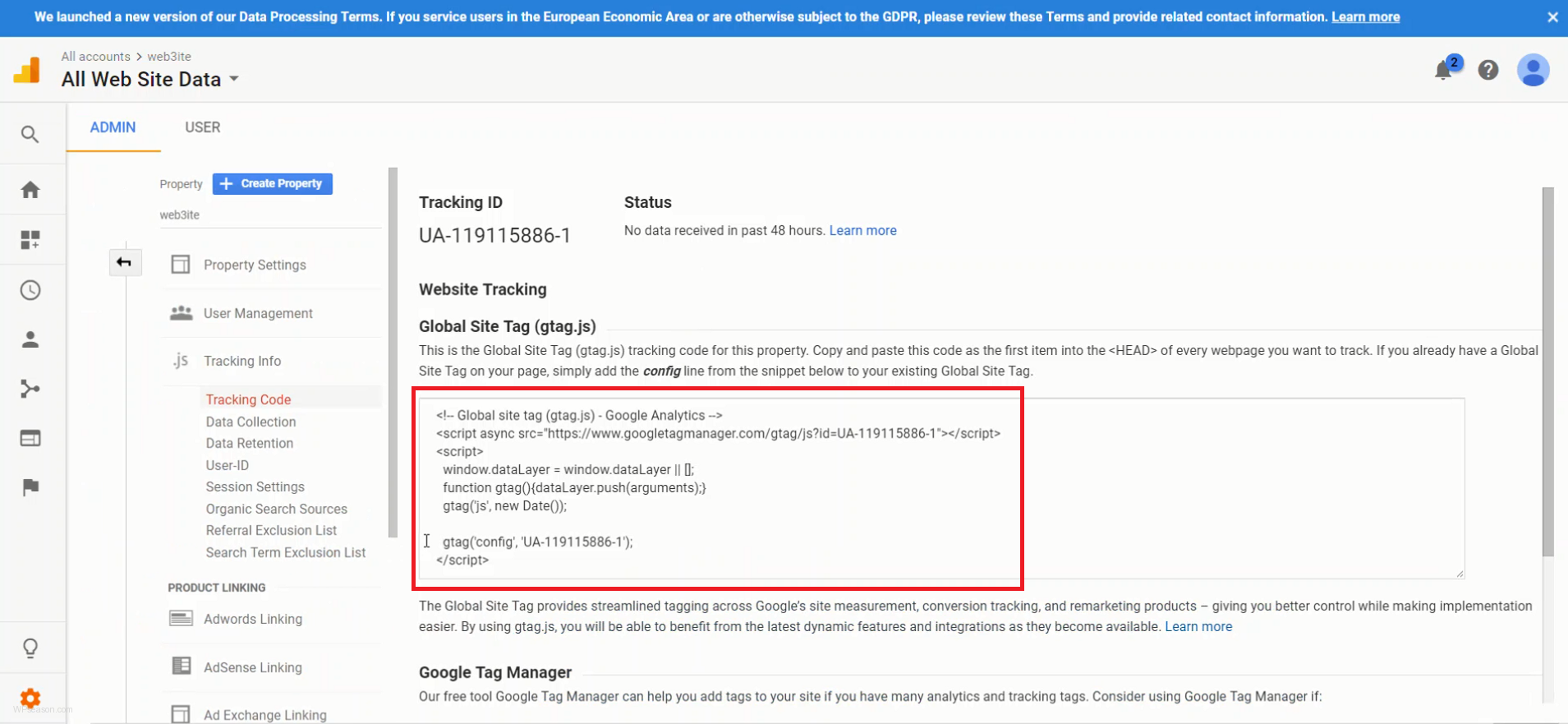
Task: Open Ad Exchange Linking
Action: pyautogui.click(x=265, y=715)
